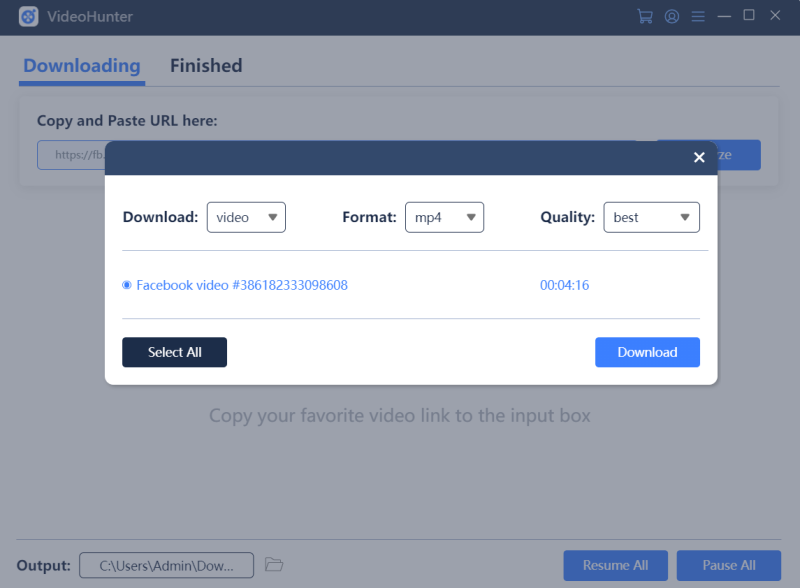Click the Pause All button
Screen dimensions: 800x588
tap(729, 566)
